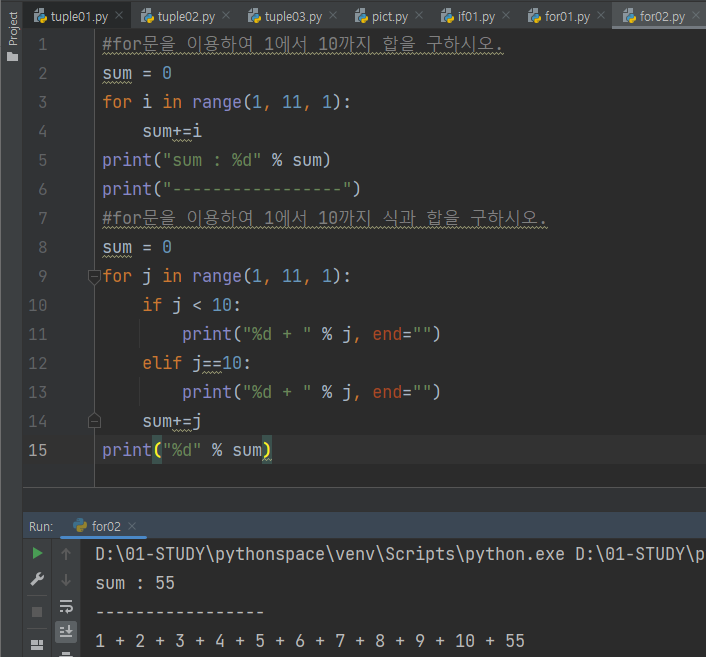Click 'sum : 55' in console output
The image size is (706, 657).
pyautogui.click(x=135, y=583)
